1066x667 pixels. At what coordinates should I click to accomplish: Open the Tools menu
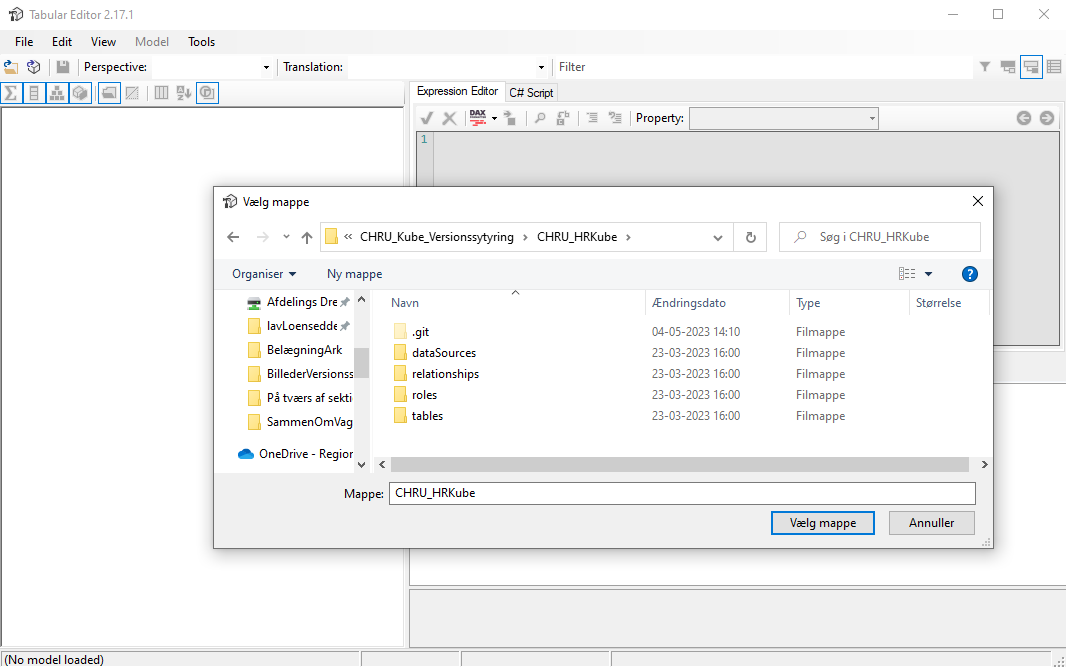pos(201,41)
